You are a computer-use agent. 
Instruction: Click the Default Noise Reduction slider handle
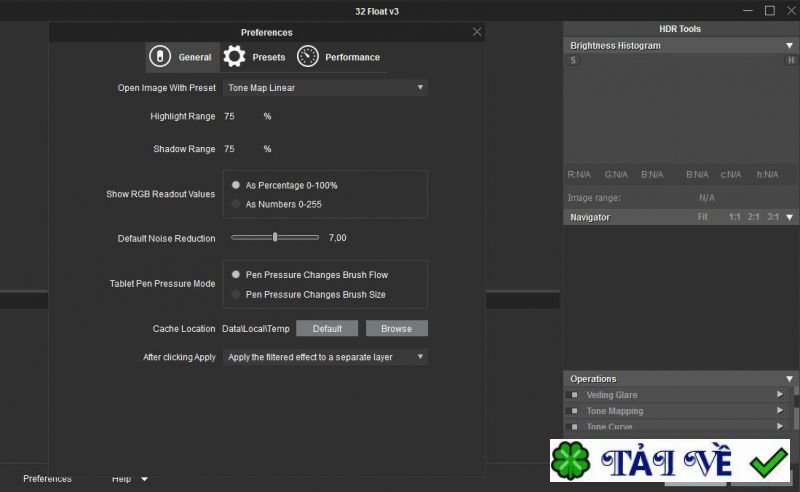275,237
